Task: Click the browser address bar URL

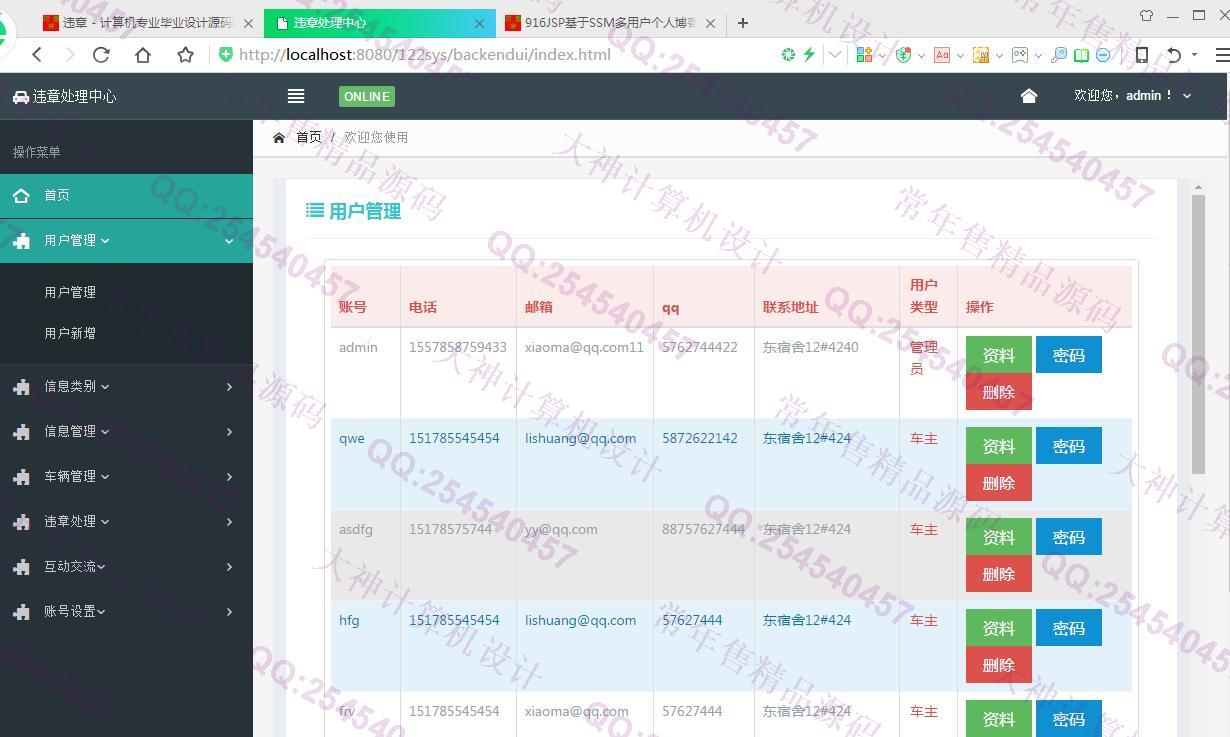Action: point(425,55)
